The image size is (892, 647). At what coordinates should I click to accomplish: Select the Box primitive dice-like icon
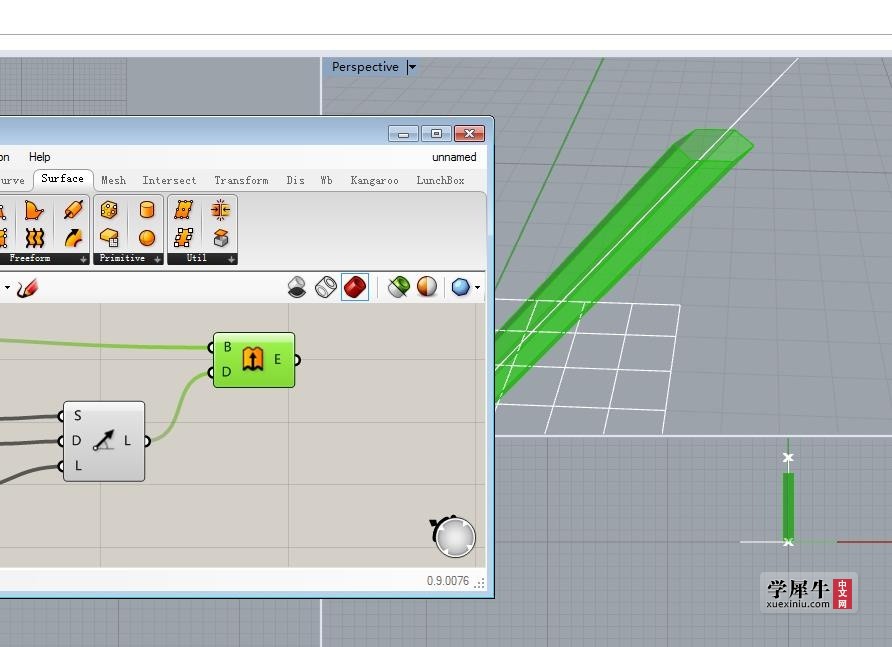(x=109, y=210)
